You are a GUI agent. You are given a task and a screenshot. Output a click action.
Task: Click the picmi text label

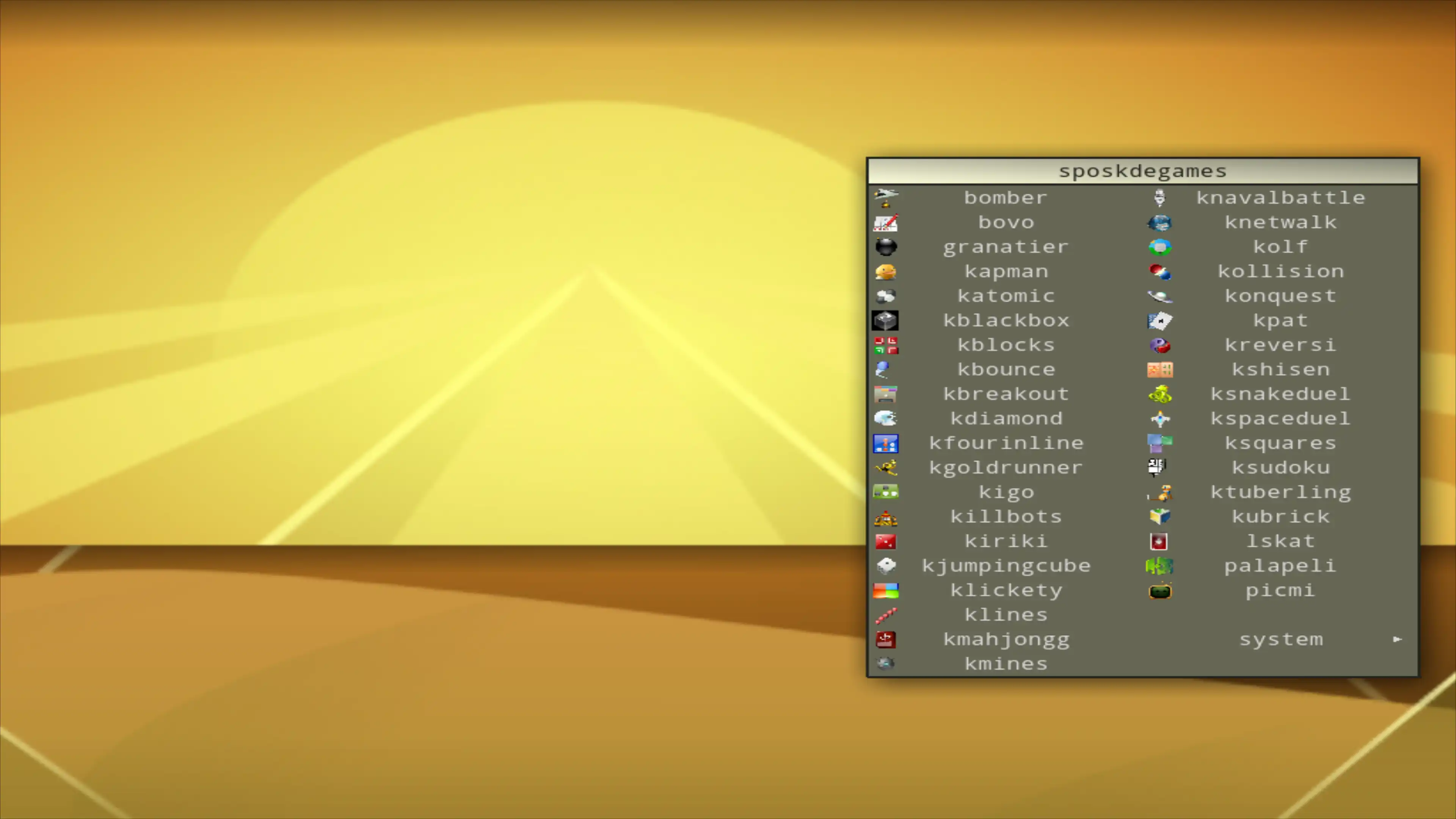(1280, 591)
